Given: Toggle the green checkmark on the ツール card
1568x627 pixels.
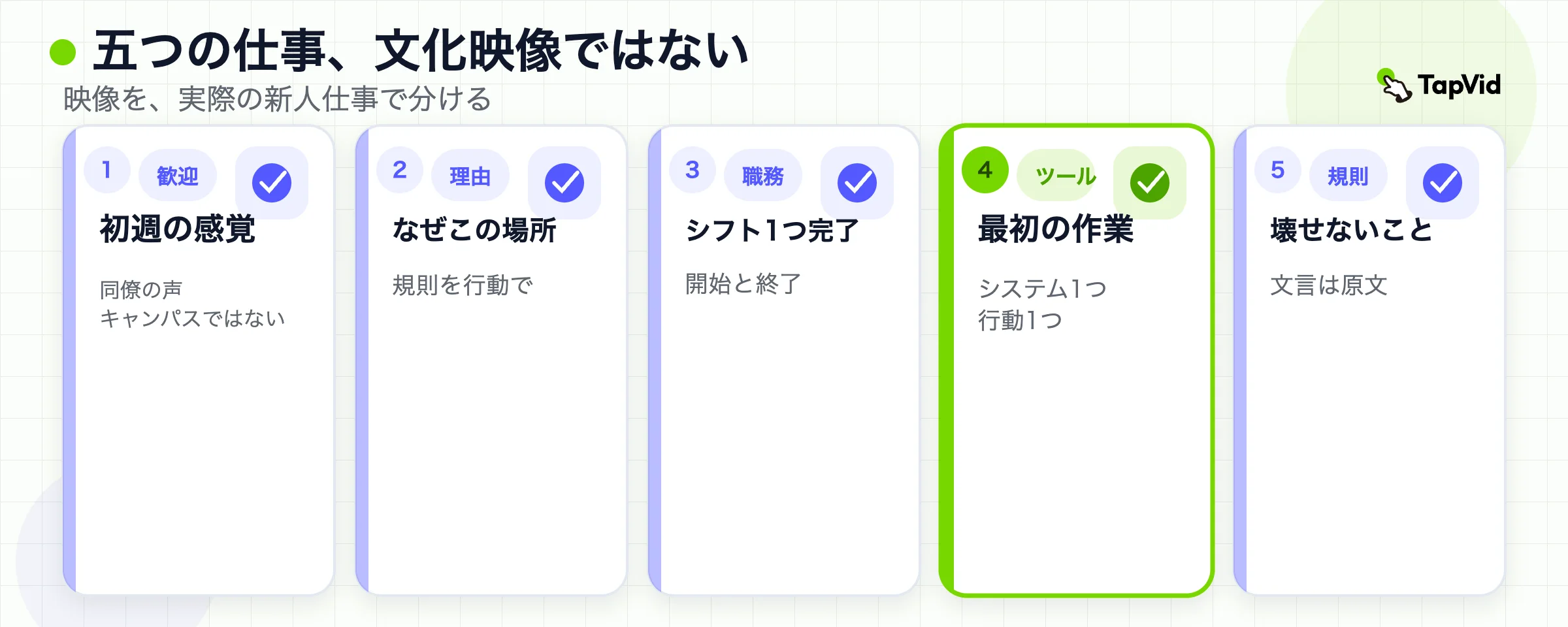Looking at the screenshot, I should click(1150, 183).
